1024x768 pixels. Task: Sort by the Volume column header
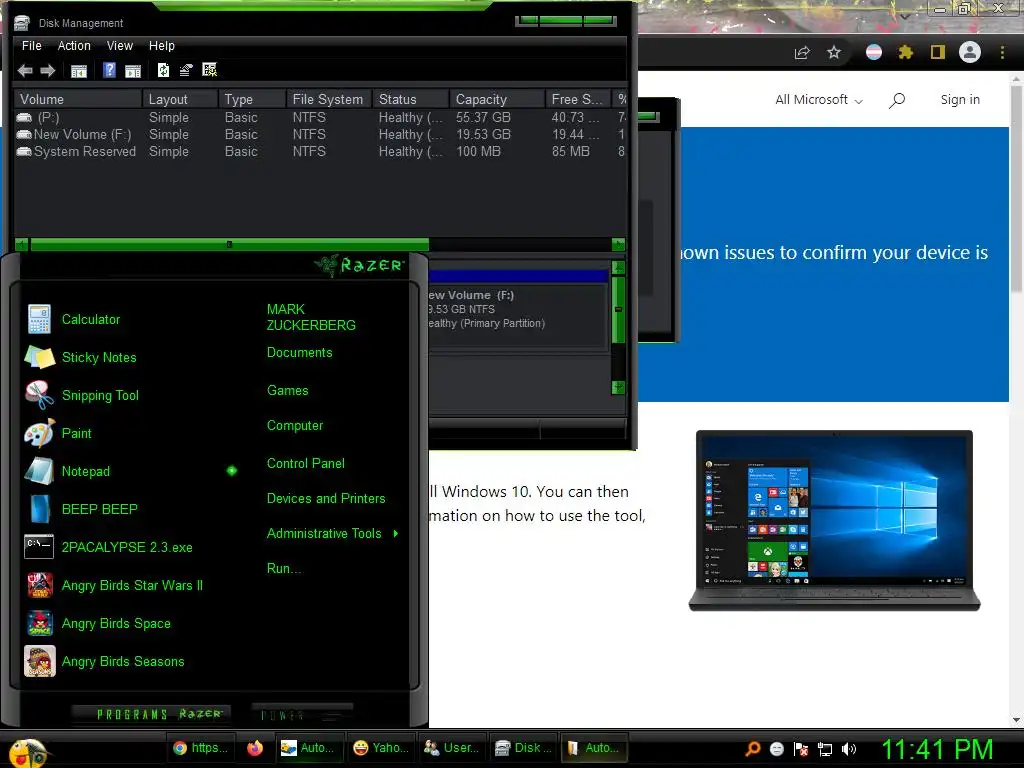(x=78, y=99)
